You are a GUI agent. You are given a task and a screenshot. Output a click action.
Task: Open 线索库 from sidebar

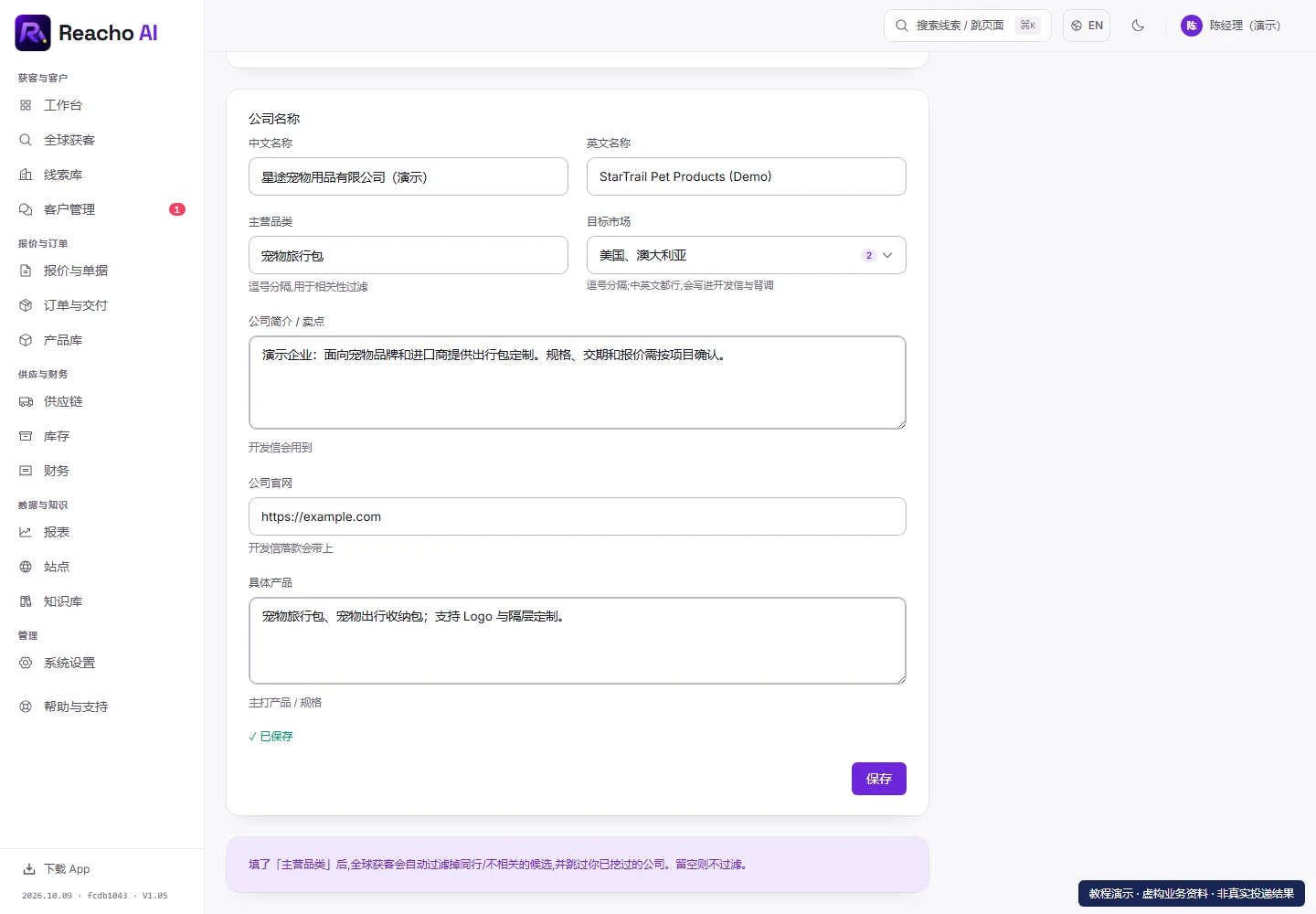[x=101, y=175]
